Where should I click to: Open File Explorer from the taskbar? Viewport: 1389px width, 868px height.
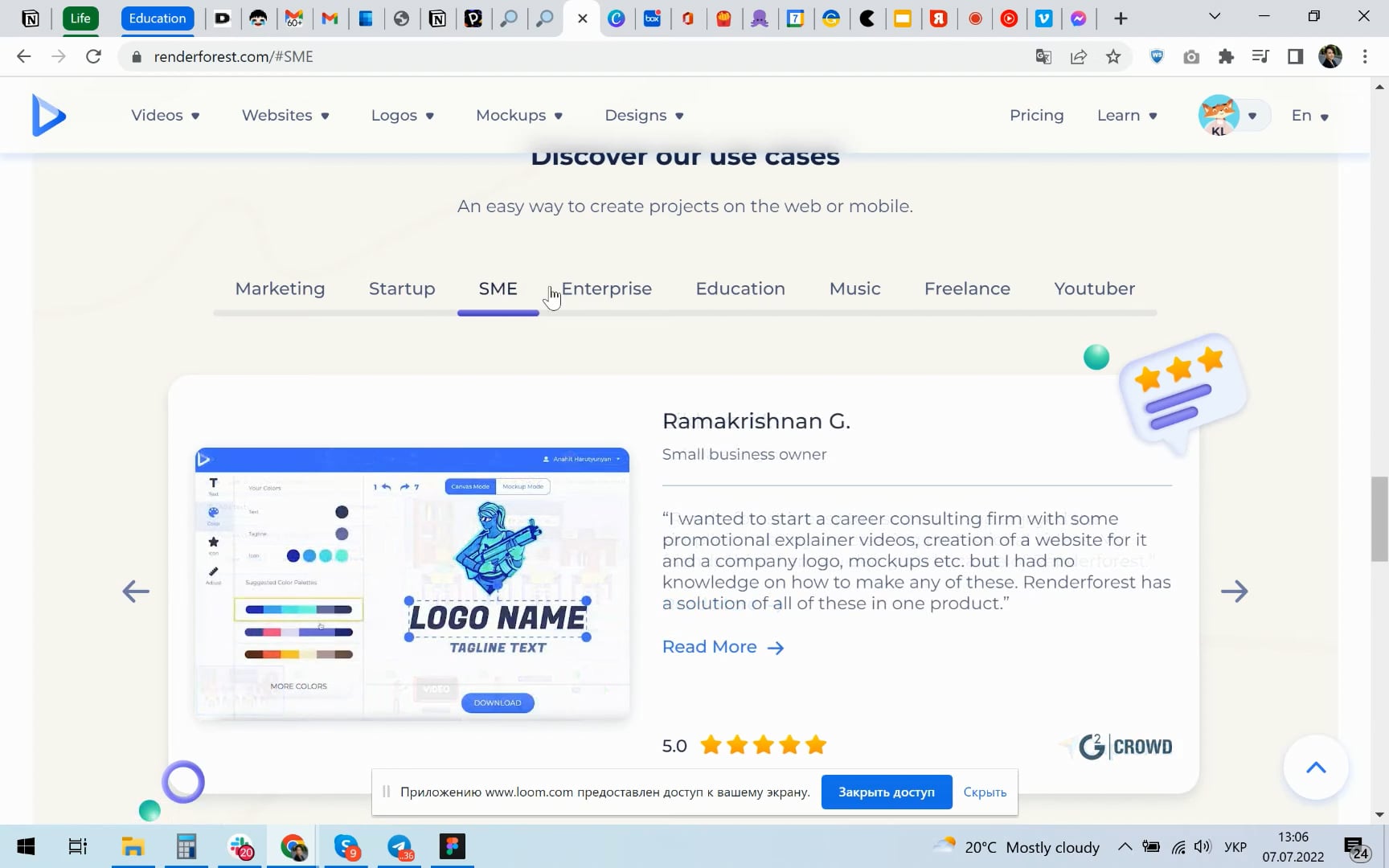(133, 846)
